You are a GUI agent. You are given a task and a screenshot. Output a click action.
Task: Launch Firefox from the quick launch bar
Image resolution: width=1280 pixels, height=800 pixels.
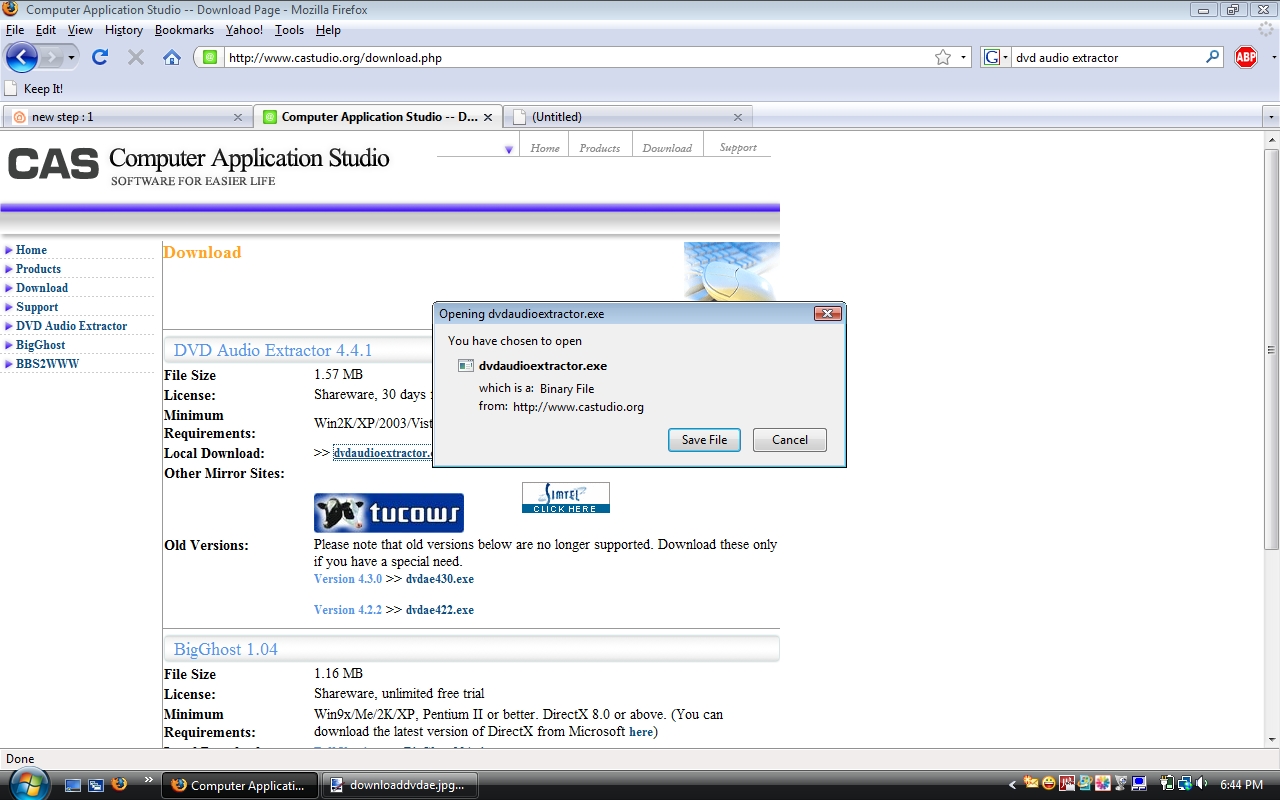coord(120,784)
